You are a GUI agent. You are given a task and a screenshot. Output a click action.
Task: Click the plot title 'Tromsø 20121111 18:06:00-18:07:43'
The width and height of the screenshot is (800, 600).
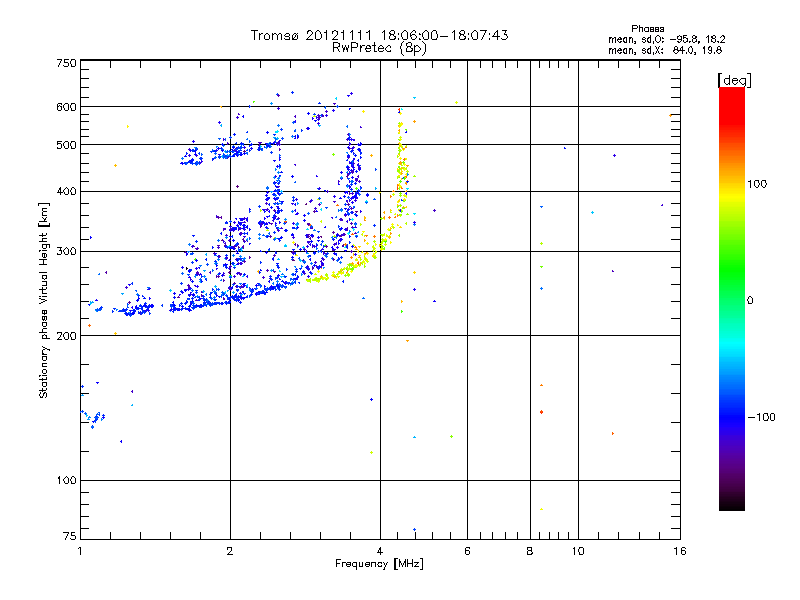tap(379, 35)
